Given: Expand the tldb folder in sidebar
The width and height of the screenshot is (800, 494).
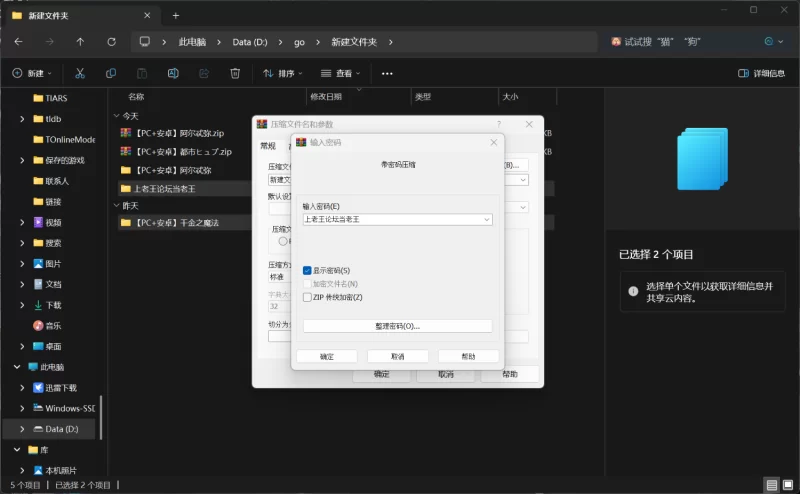Looking at the screenshot, I should pos(22,119).
